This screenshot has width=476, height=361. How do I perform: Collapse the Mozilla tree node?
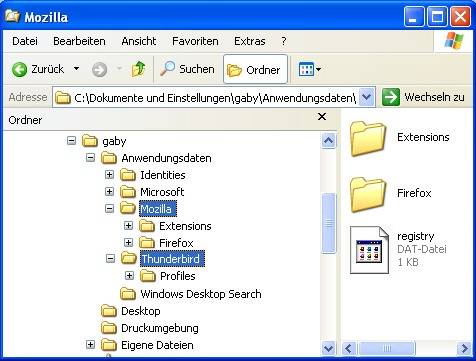click(x=109, y=209)
